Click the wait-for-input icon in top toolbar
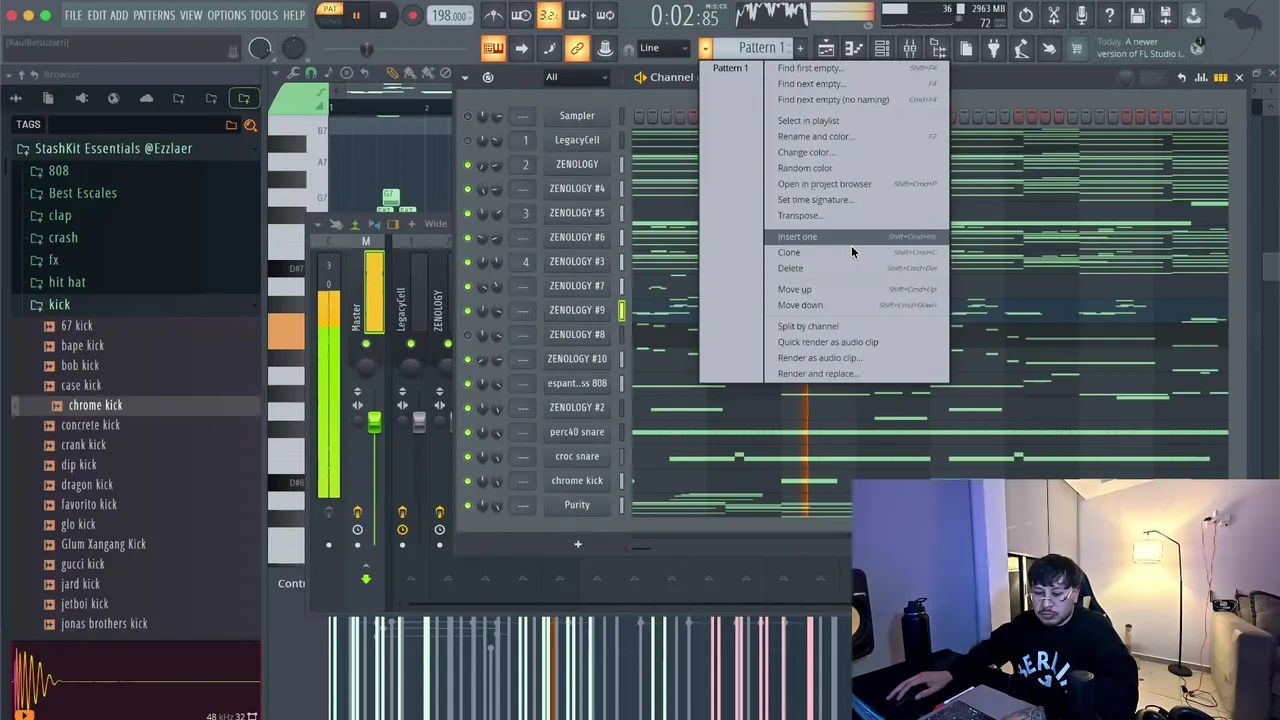1280x720 pixels. [521, 16]
